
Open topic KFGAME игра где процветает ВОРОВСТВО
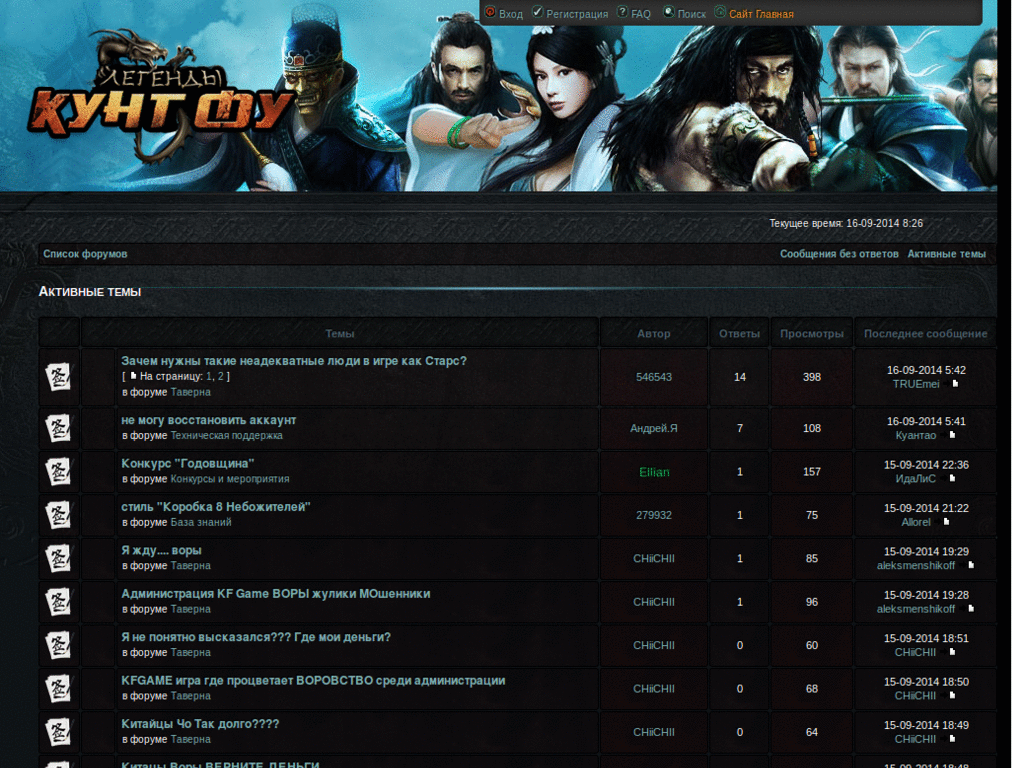(313, 680)
